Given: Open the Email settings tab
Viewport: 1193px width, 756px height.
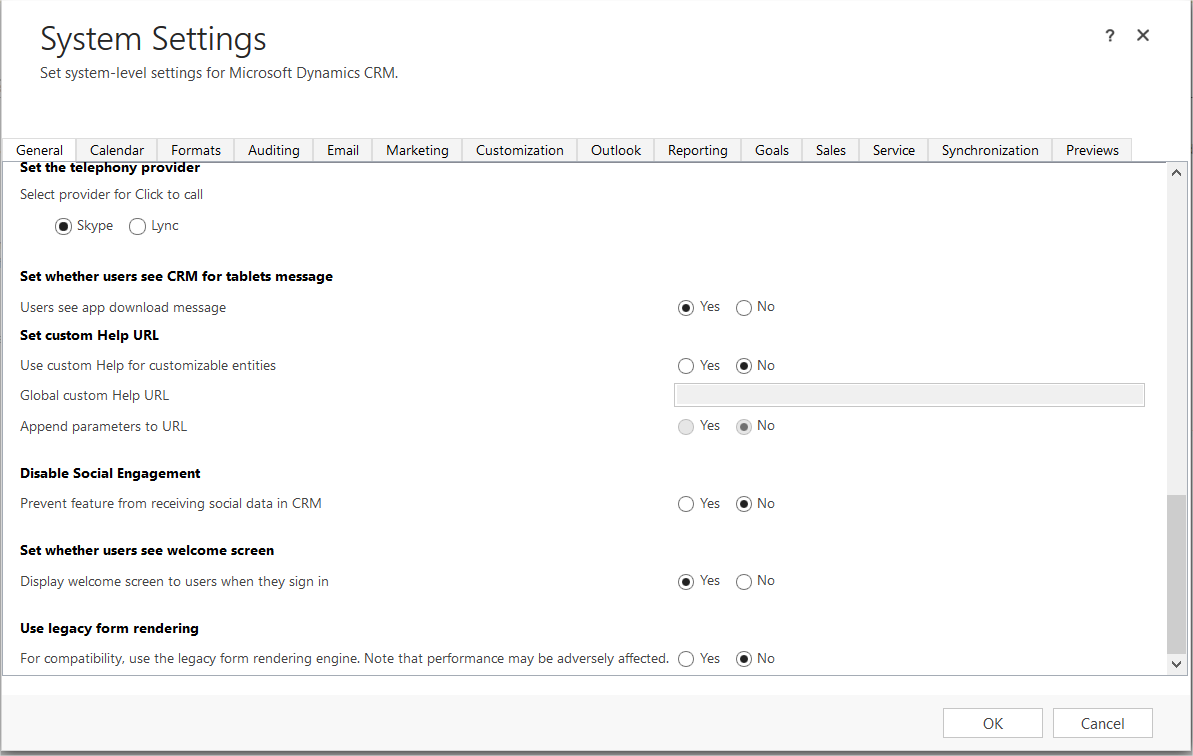Looking at the screenshot, I should (x=342, y=150).
